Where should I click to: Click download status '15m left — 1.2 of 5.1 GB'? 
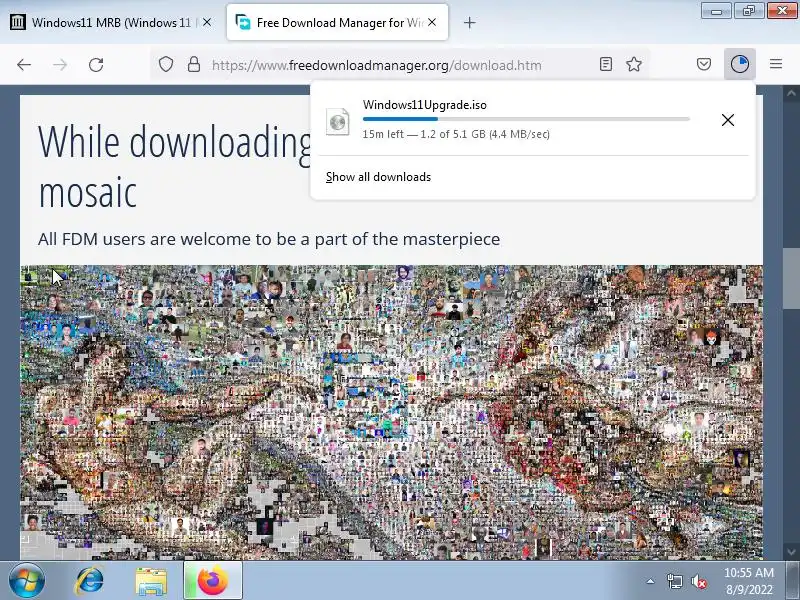pos(456,134)
